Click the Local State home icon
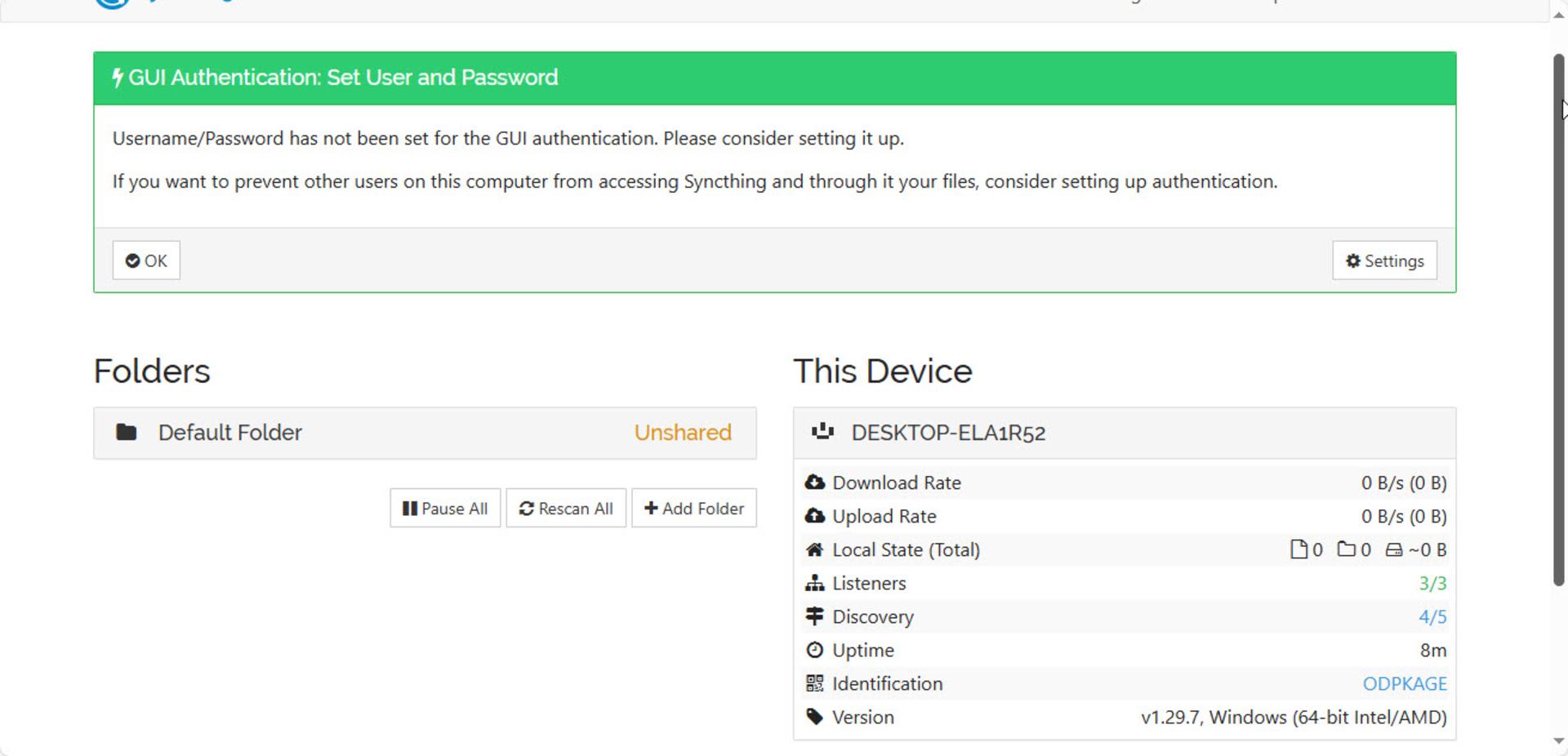Screen dimensions: 1568x756 point(814,549)
